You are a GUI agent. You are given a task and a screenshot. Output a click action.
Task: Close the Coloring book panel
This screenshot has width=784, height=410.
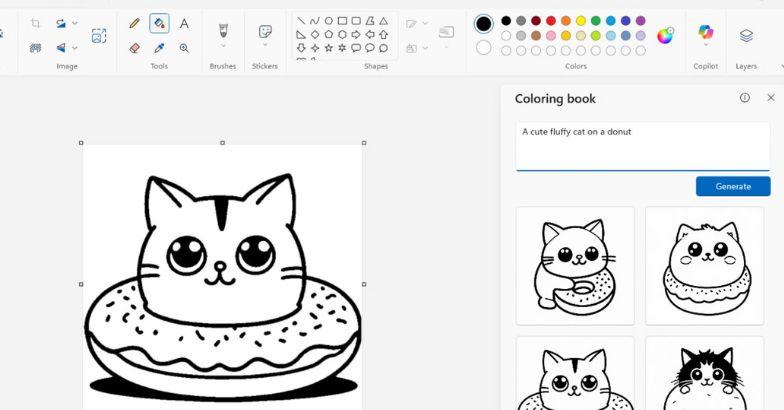click(770, 98)
